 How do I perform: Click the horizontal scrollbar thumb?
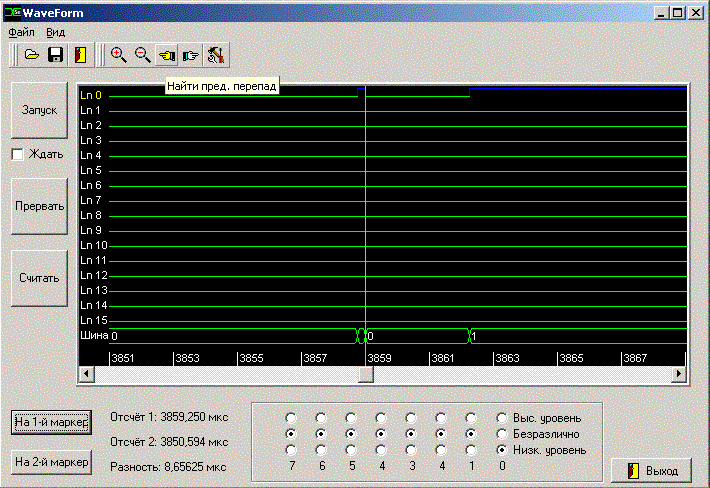coord(366,373)
